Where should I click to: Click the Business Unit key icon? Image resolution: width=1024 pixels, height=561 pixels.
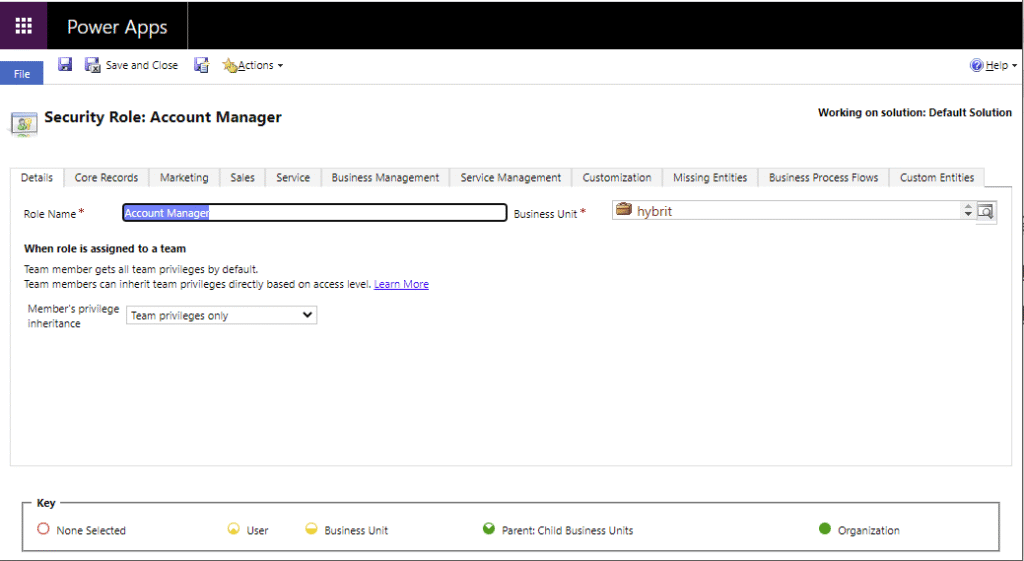pos(311,528)
